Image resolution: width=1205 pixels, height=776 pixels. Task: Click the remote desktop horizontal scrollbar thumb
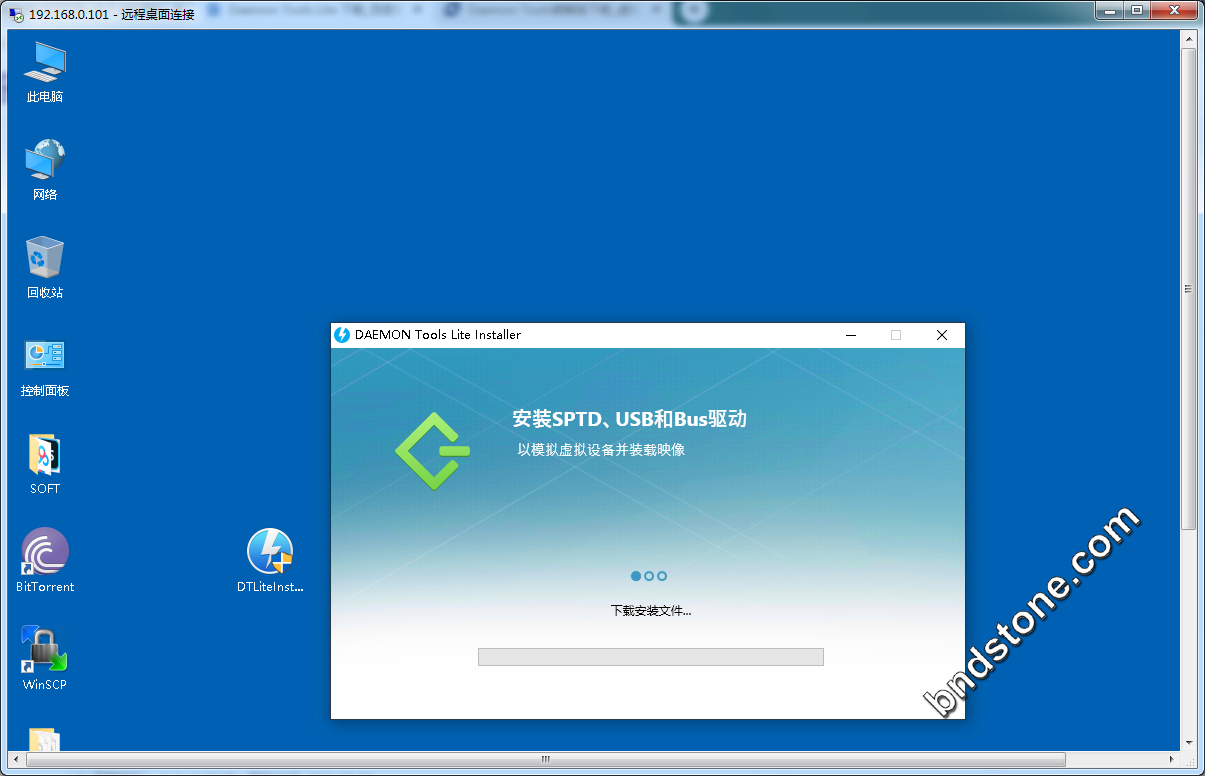pos(545,759)
